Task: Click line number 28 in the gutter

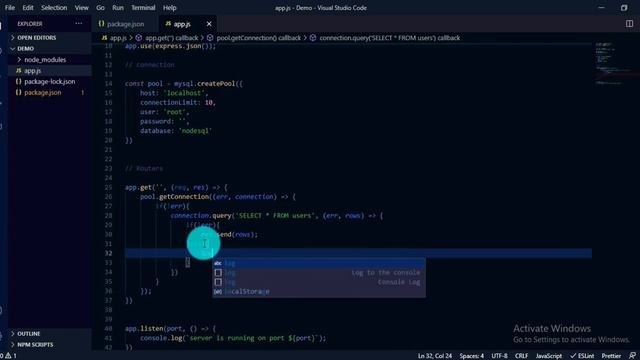Action: 108,216
